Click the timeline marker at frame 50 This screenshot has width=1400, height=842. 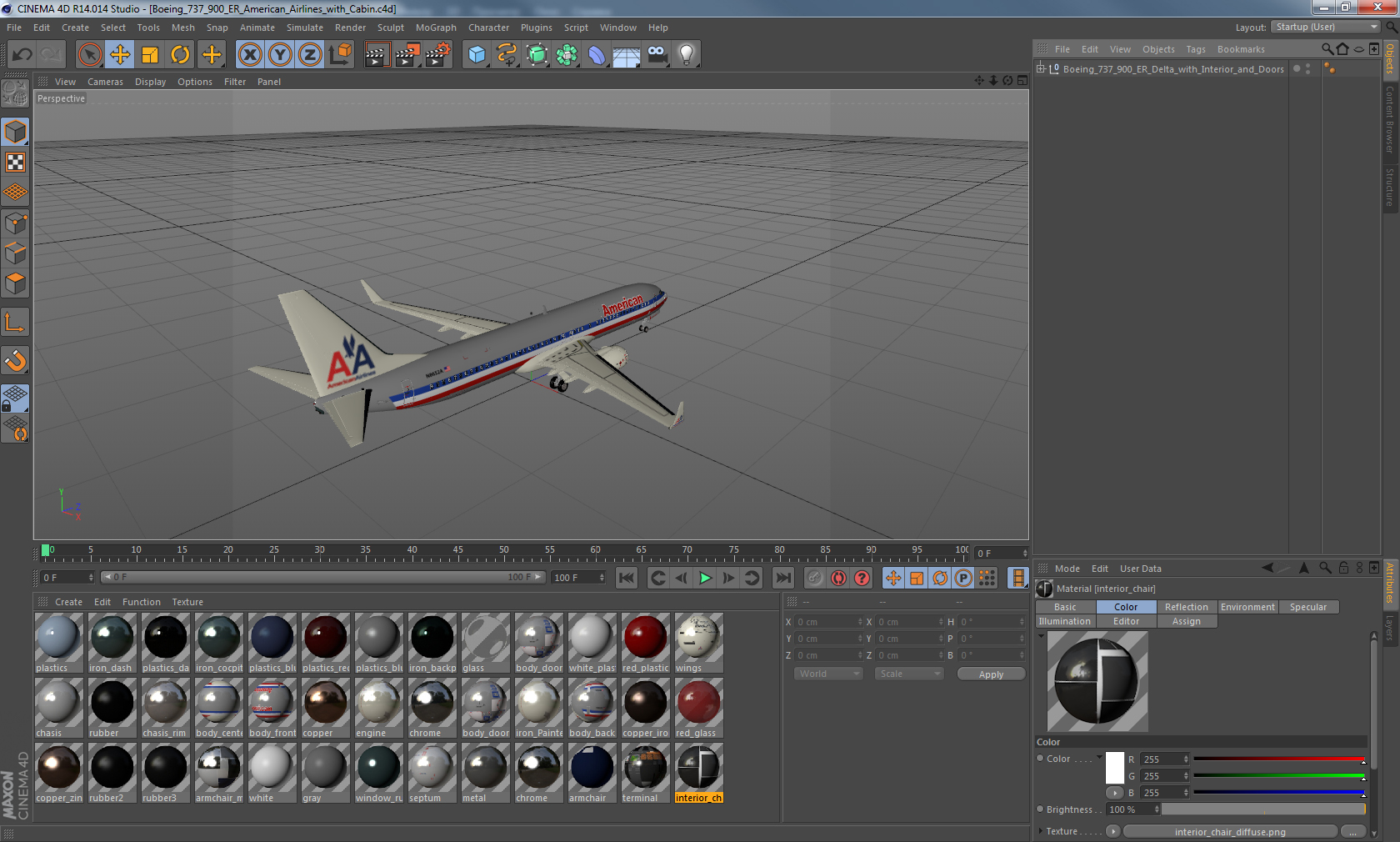coord(503,551)
